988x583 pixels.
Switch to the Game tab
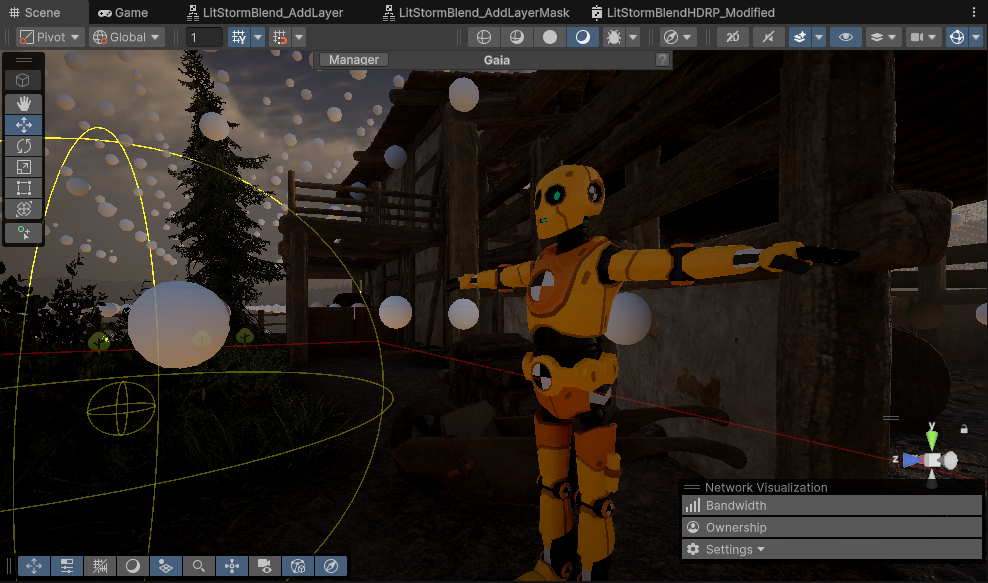tap(123, 13)
